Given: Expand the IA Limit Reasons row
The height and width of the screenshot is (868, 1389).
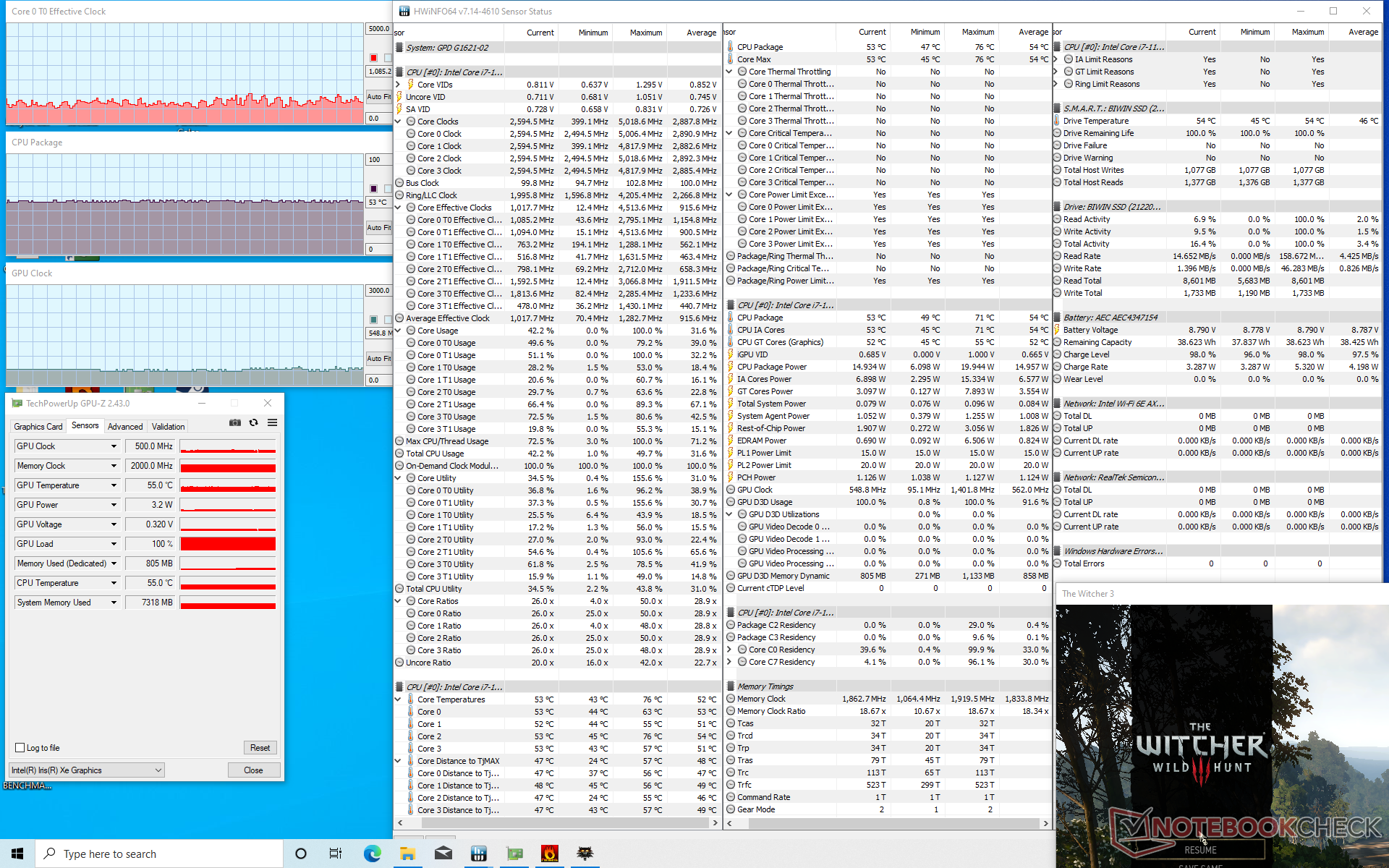Looking at the screenshot, I should (x=1056, y=59).
